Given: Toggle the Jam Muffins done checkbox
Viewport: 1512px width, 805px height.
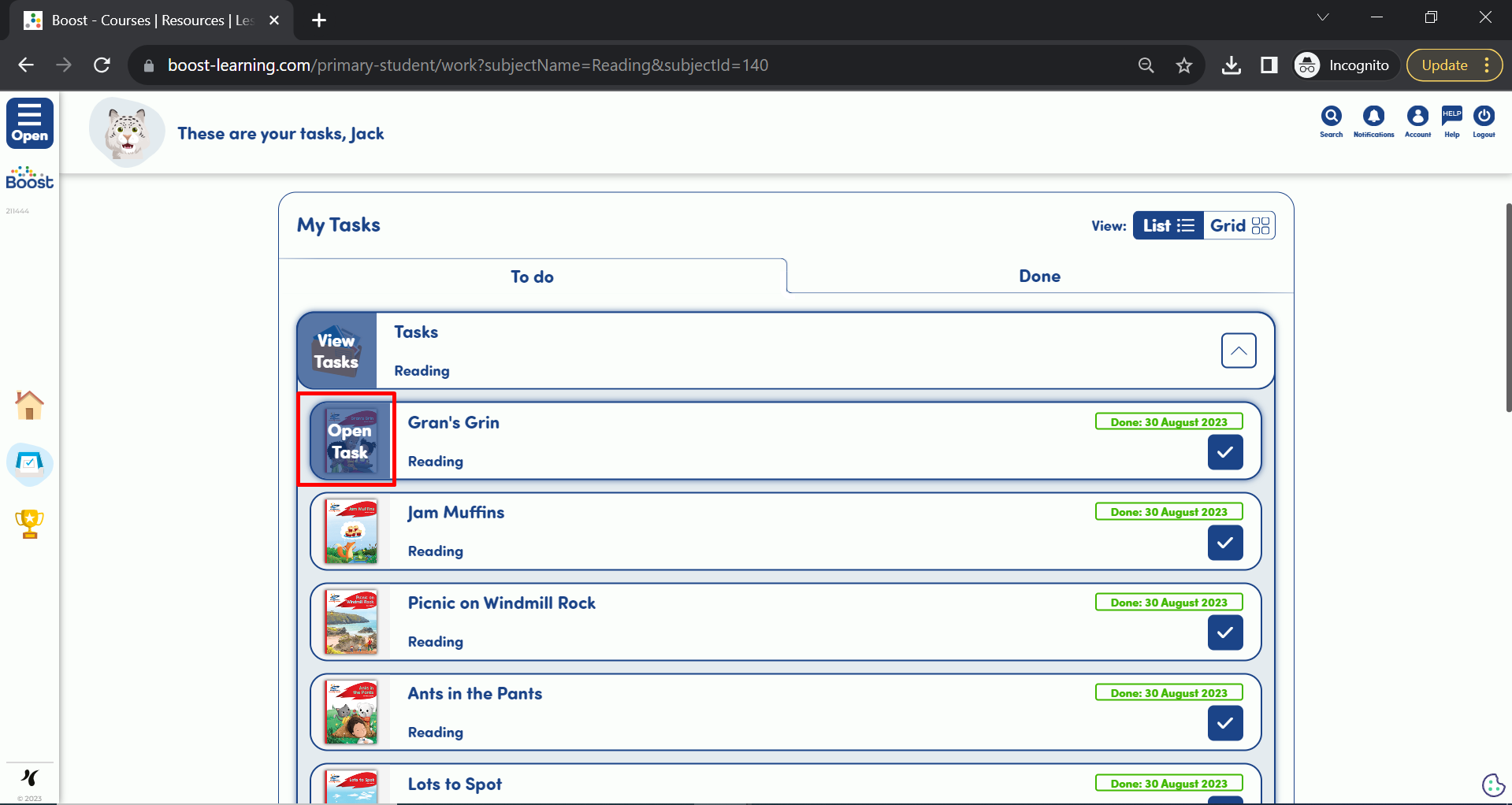Looking at the screenshot, I should pyautogui.click(x=1224, y=543).
